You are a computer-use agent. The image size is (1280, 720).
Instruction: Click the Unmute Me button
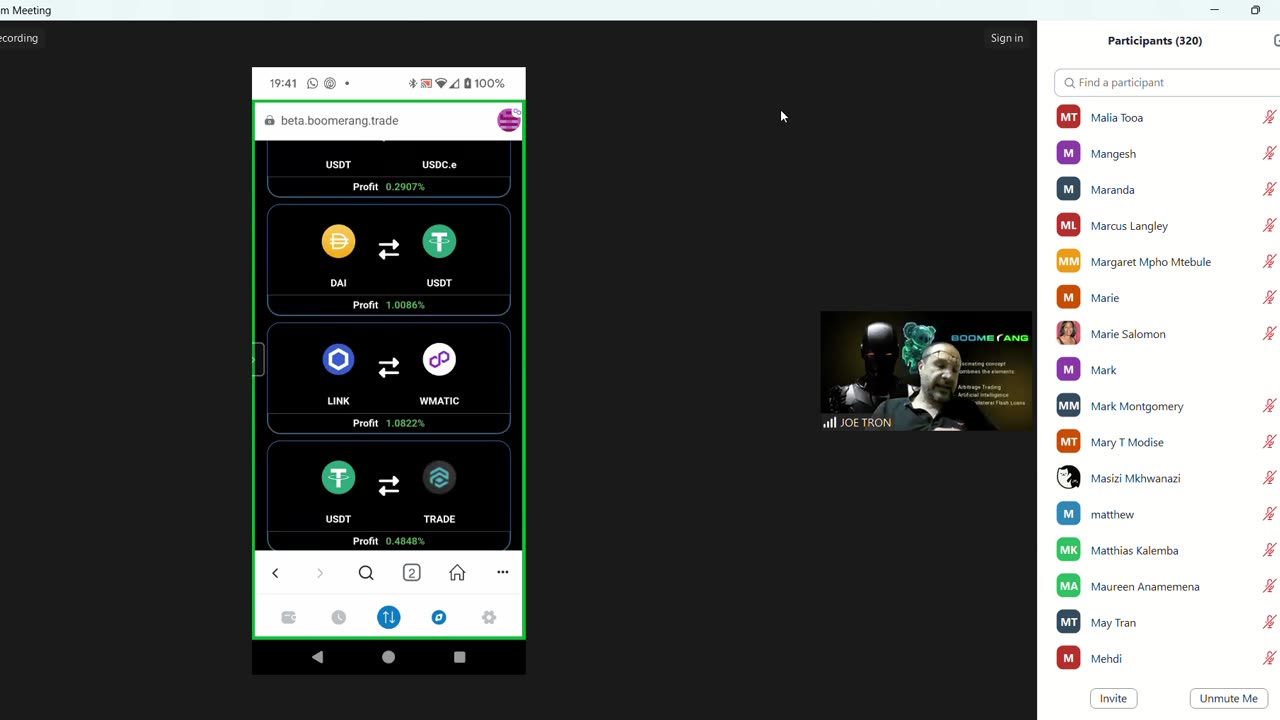[x=1228, y=699]
